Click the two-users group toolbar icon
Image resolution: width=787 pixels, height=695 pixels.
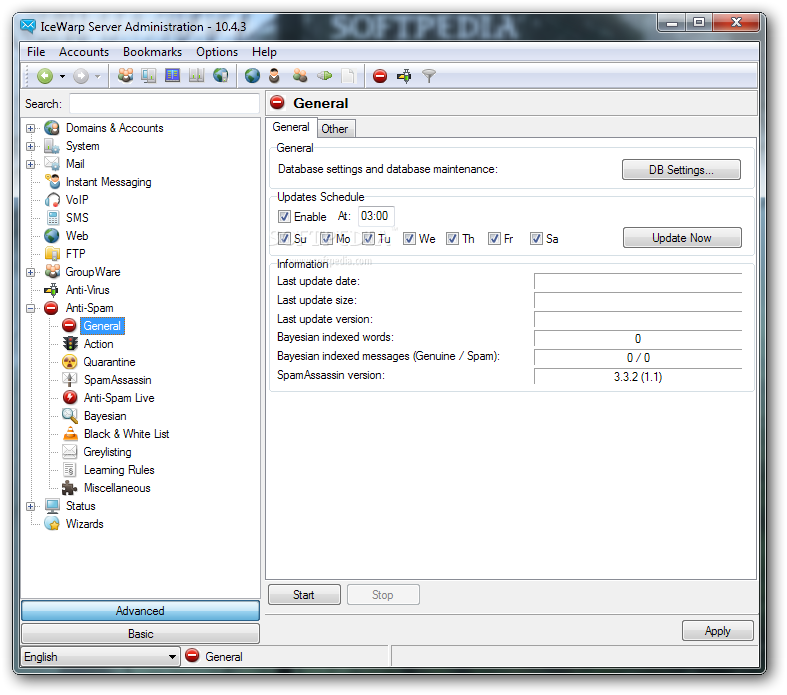click(x=300, y=76)
